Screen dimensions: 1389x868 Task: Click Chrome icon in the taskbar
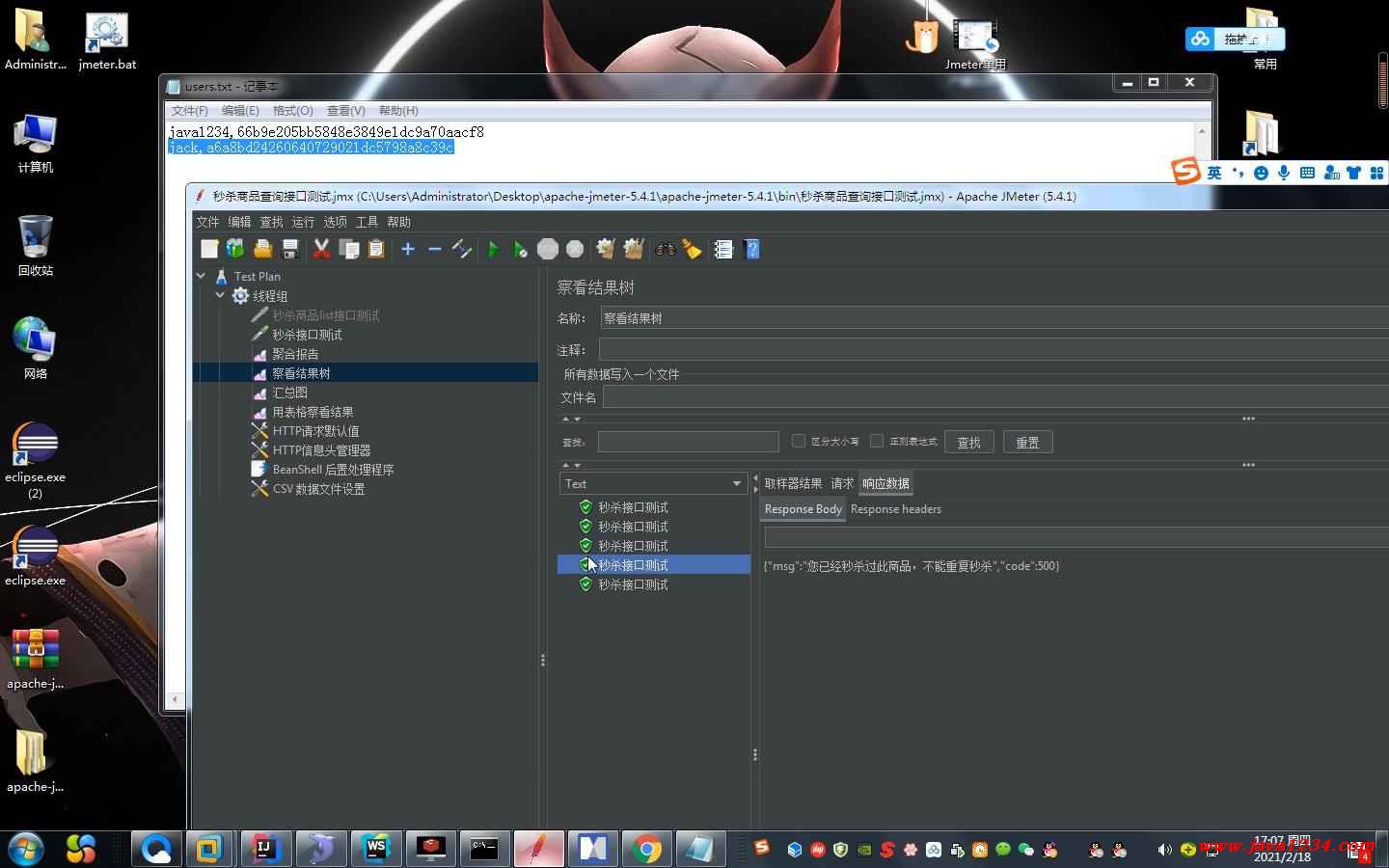pyautogui.click(x=647, y=849)
